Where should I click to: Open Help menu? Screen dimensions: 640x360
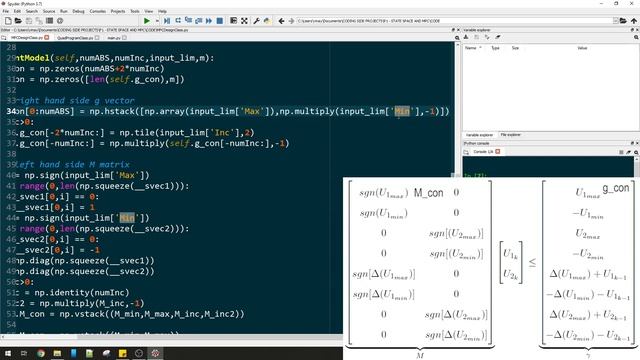coord(162,11)
